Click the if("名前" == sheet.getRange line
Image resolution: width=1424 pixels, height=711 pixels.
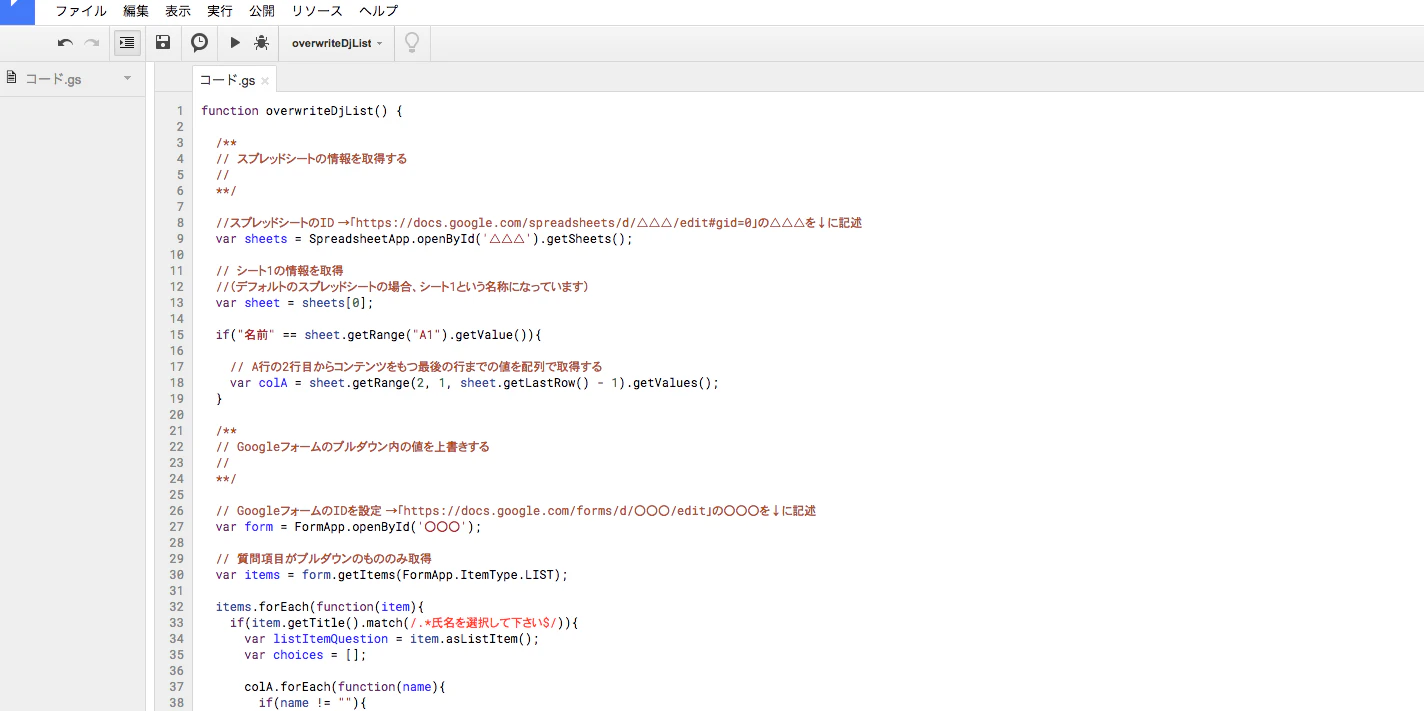pyautogui.click(x=378, y=335)
